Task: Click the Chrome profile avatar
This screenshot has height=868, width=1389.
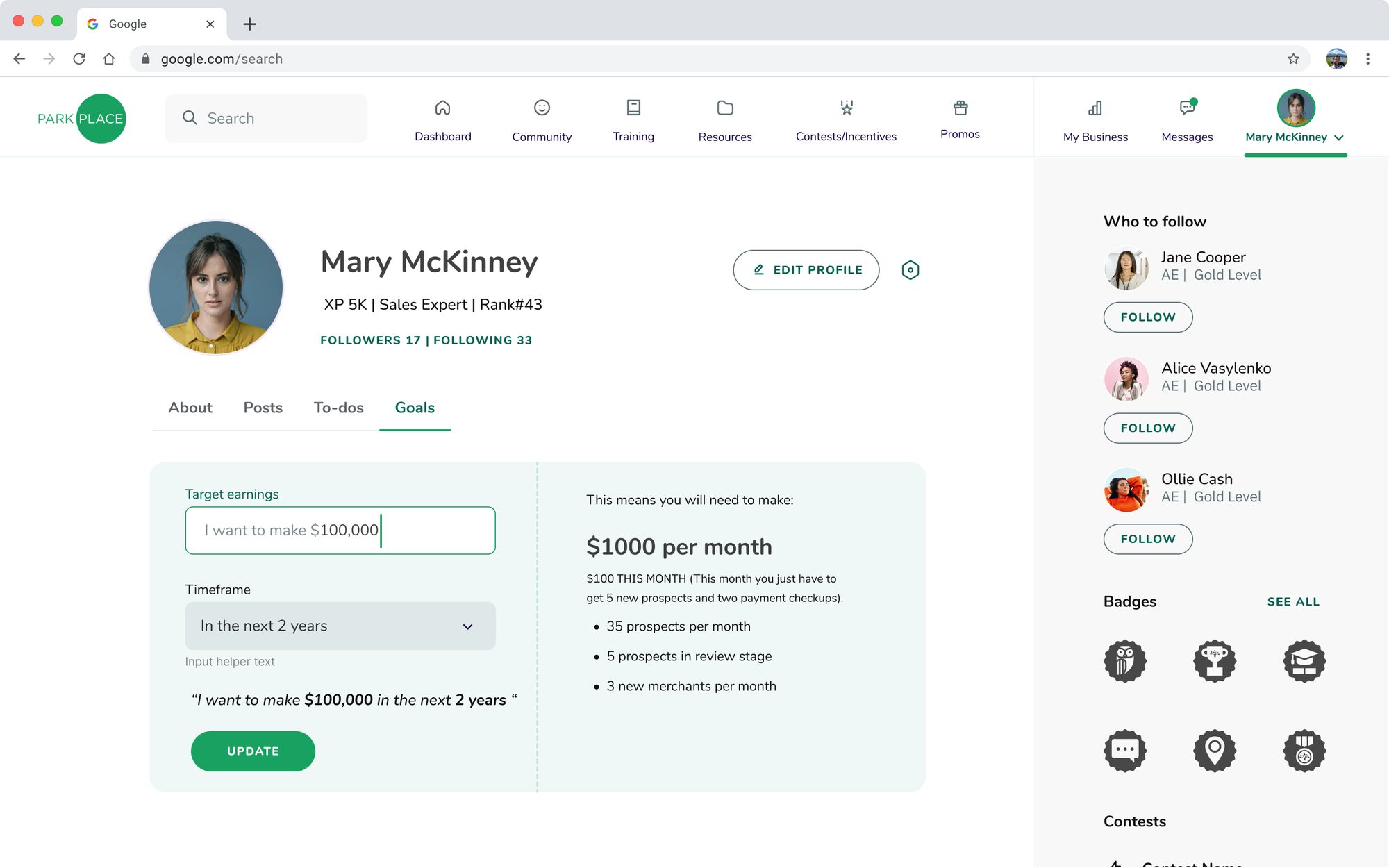Action: [x=1336, y=59]
